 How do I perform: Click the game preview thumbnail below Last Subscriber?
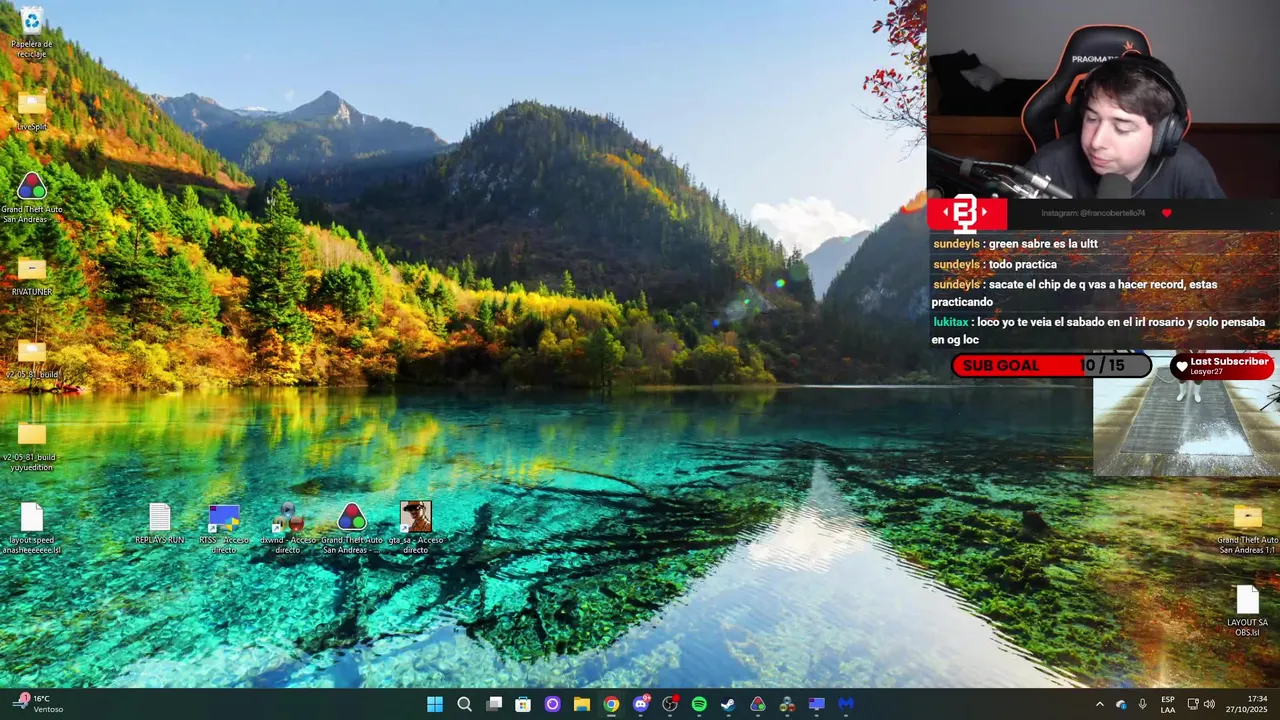1186,427
